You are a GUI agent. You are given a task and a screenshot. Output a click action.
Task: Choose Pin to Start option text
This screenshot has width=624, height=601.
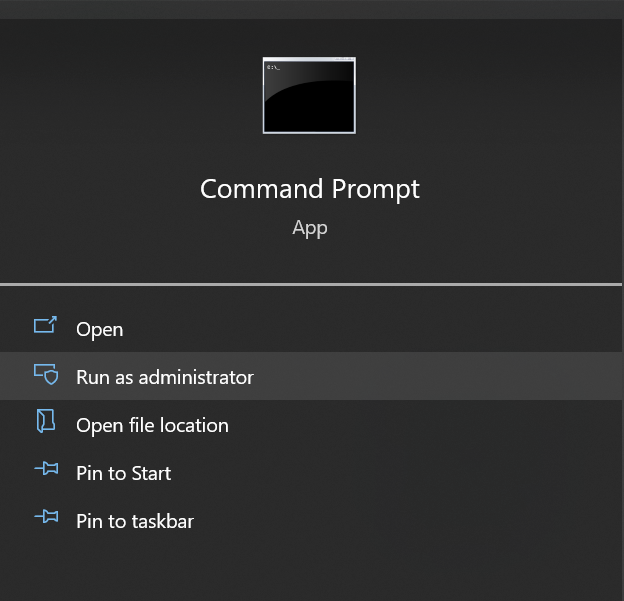click(123, 473)
